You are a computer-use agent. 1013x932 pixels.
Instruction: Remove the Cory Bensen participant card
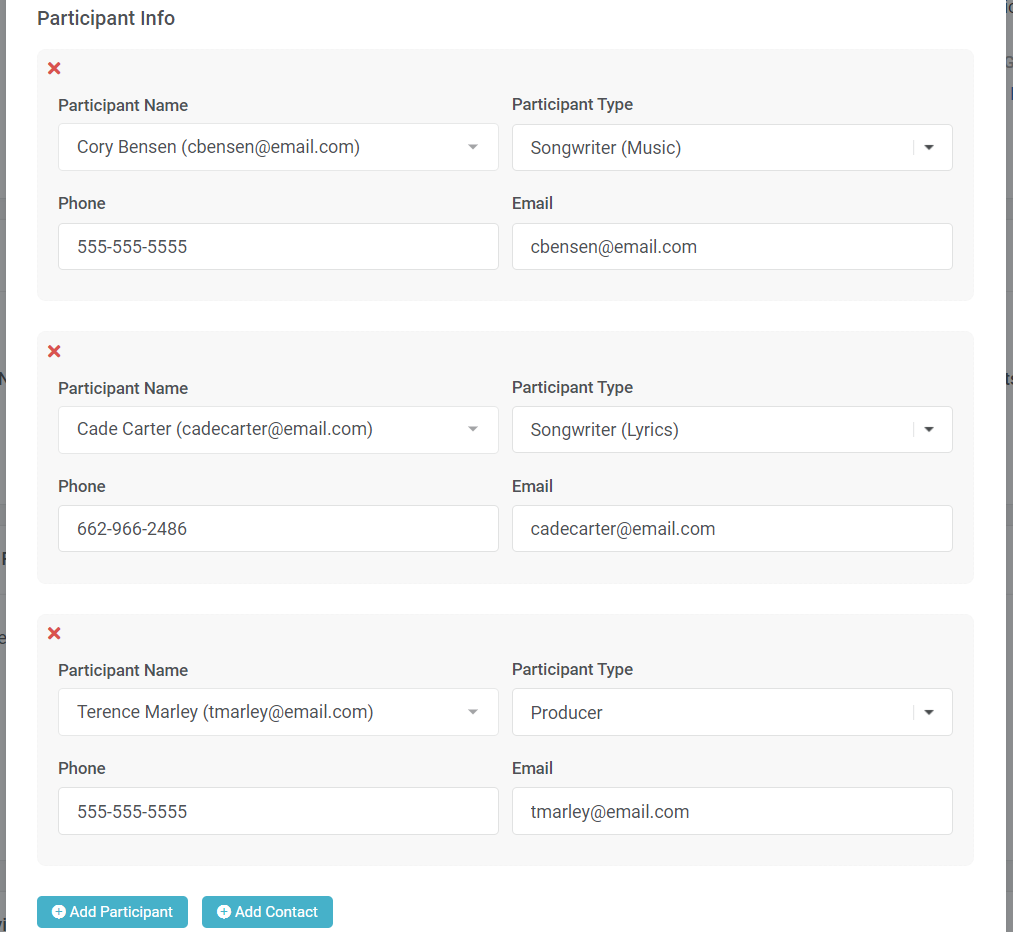point(54,69)
